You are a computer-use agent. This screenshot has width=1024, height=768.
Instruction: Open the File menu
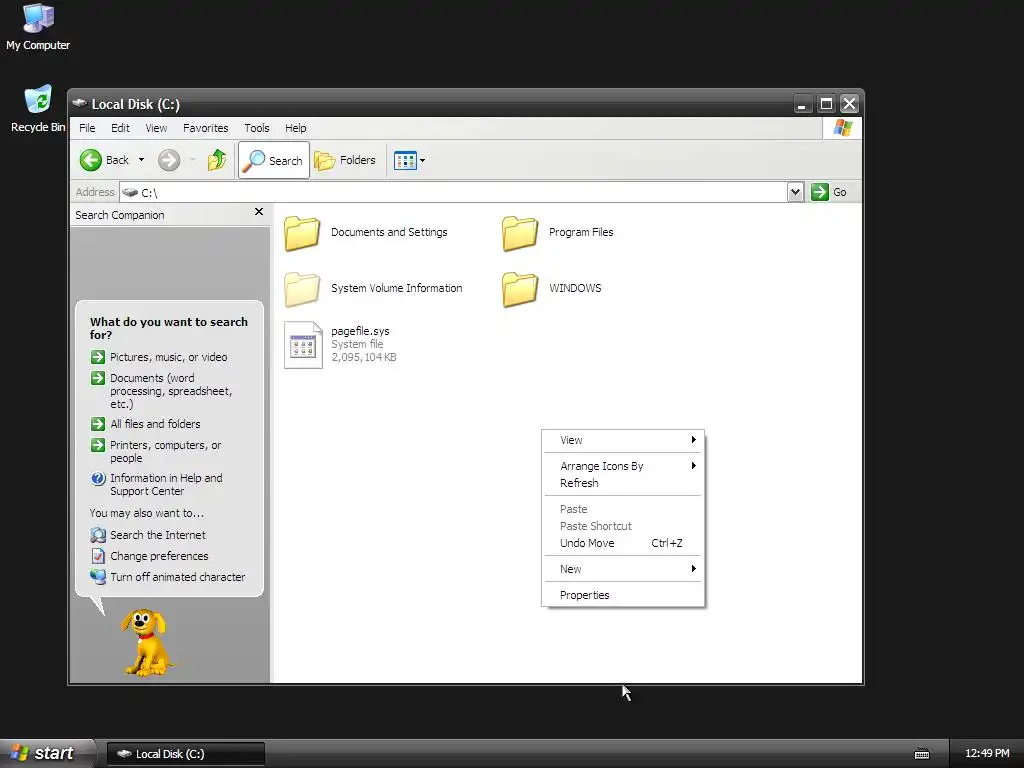click(87, 128)
